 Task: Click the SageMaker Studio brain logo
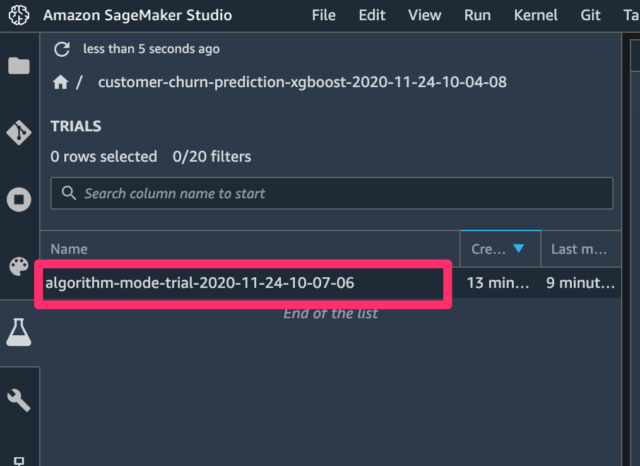(x=19, y=15)
